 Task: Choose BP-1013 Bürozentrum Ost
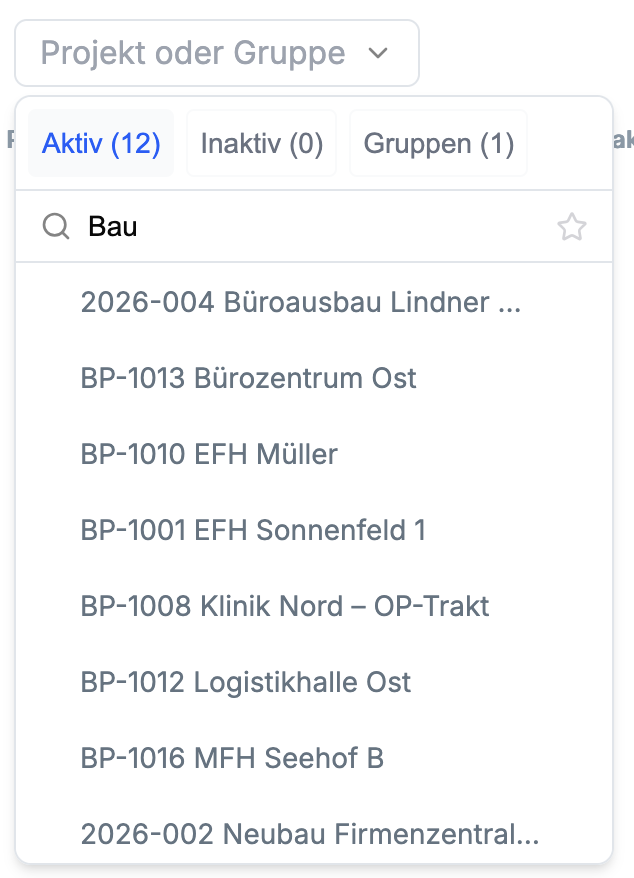tap(248, 378)
